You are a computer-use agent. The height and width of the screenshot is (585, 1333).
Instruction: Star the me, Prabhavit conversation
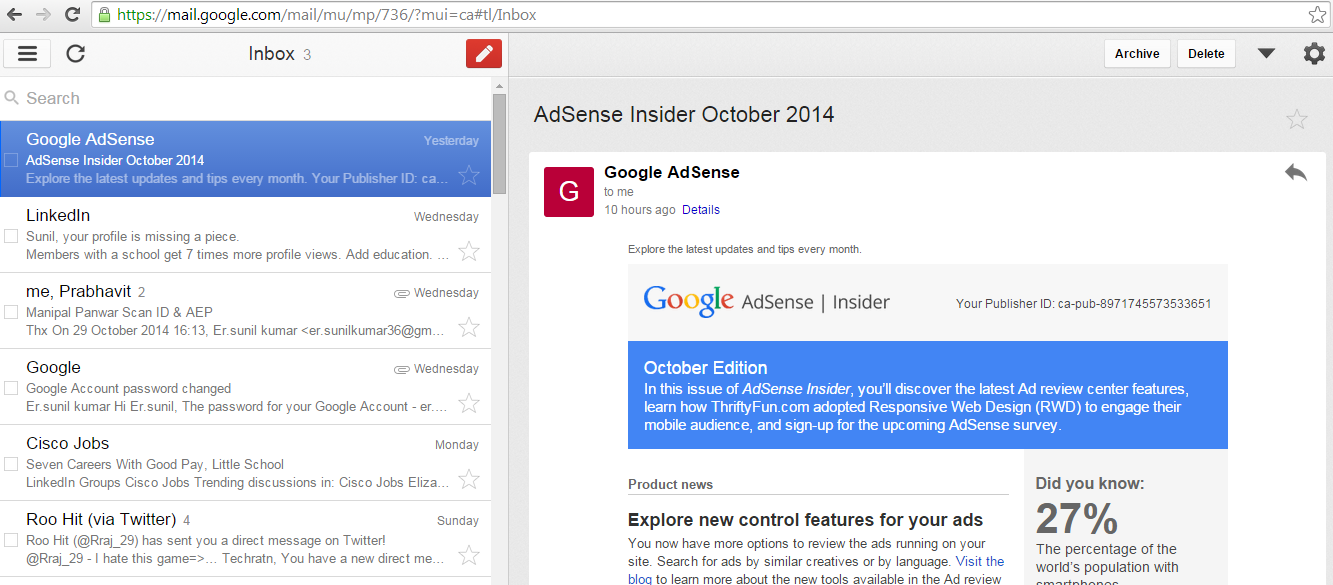click(469, 327)
